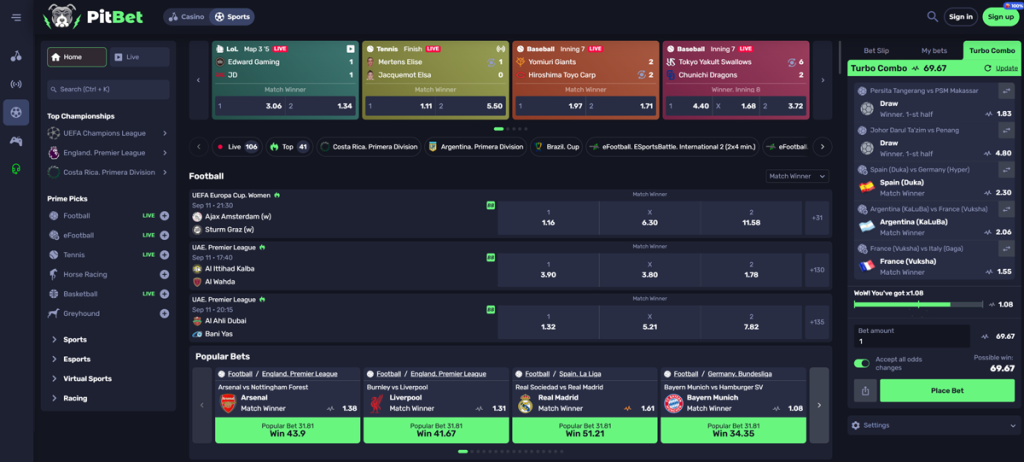Select the Live tab in sidebar
The width and height of the screenshot is (1024, 462).
tap(140, 57)
